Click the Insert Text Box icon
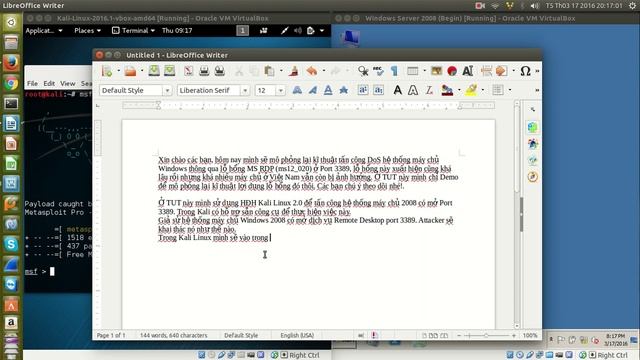 [468, 71]
